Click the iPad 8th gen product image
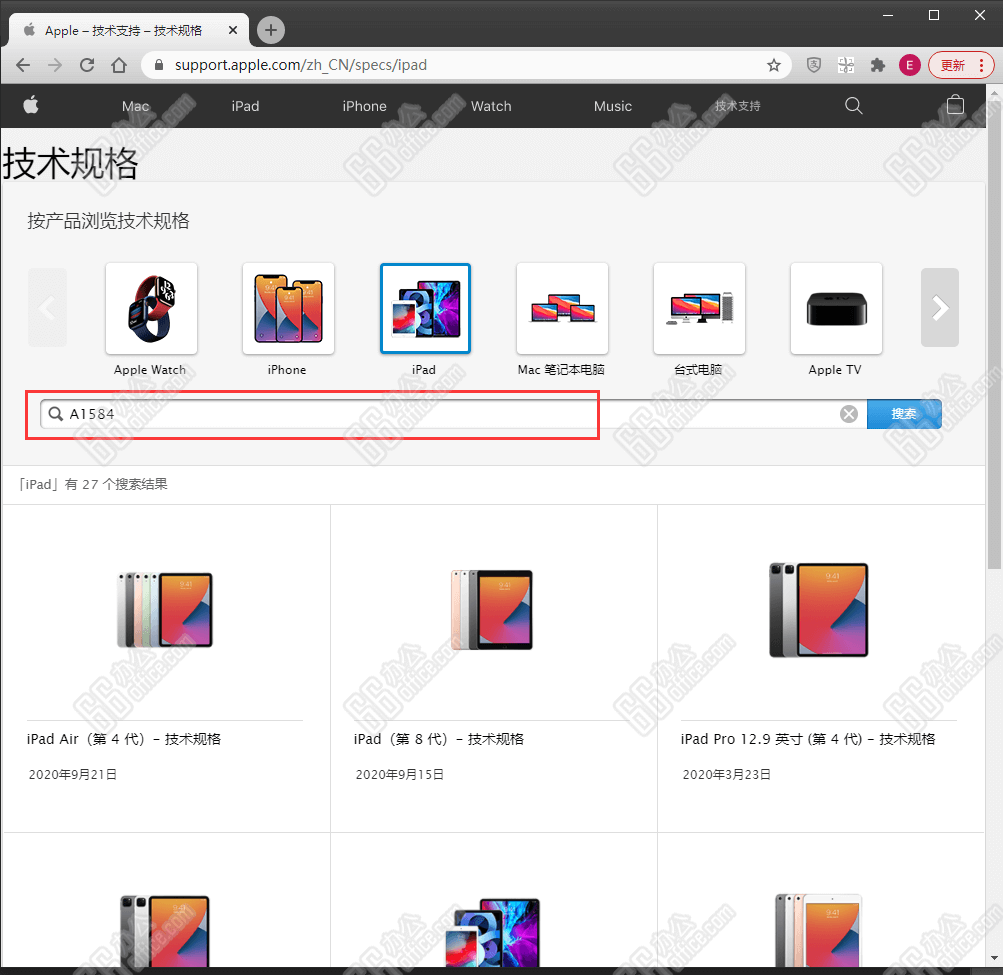This screenshot has height=975, width=1003. 491,610
